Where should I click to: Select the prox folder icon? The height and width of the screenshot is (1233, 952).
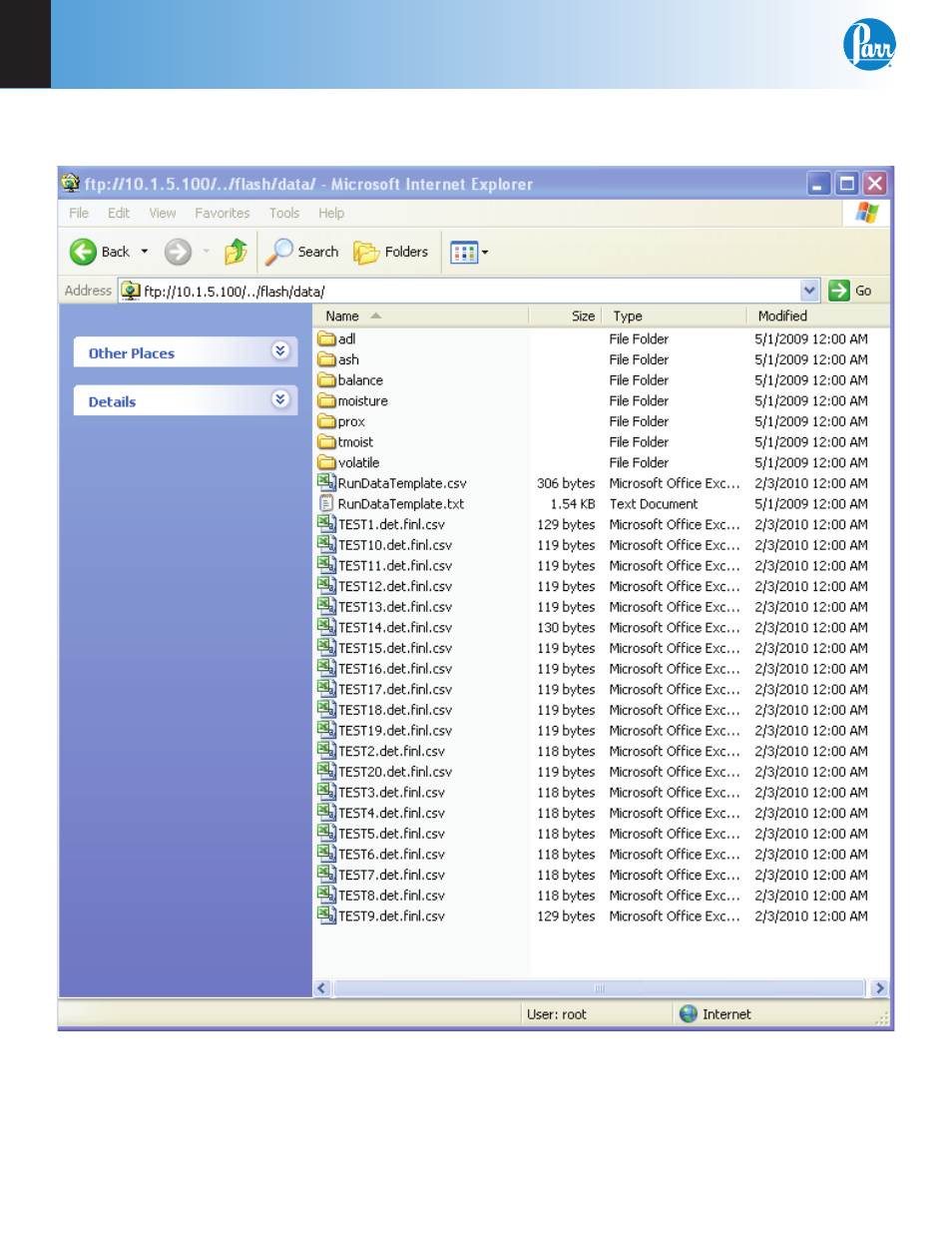click(326, 421)
